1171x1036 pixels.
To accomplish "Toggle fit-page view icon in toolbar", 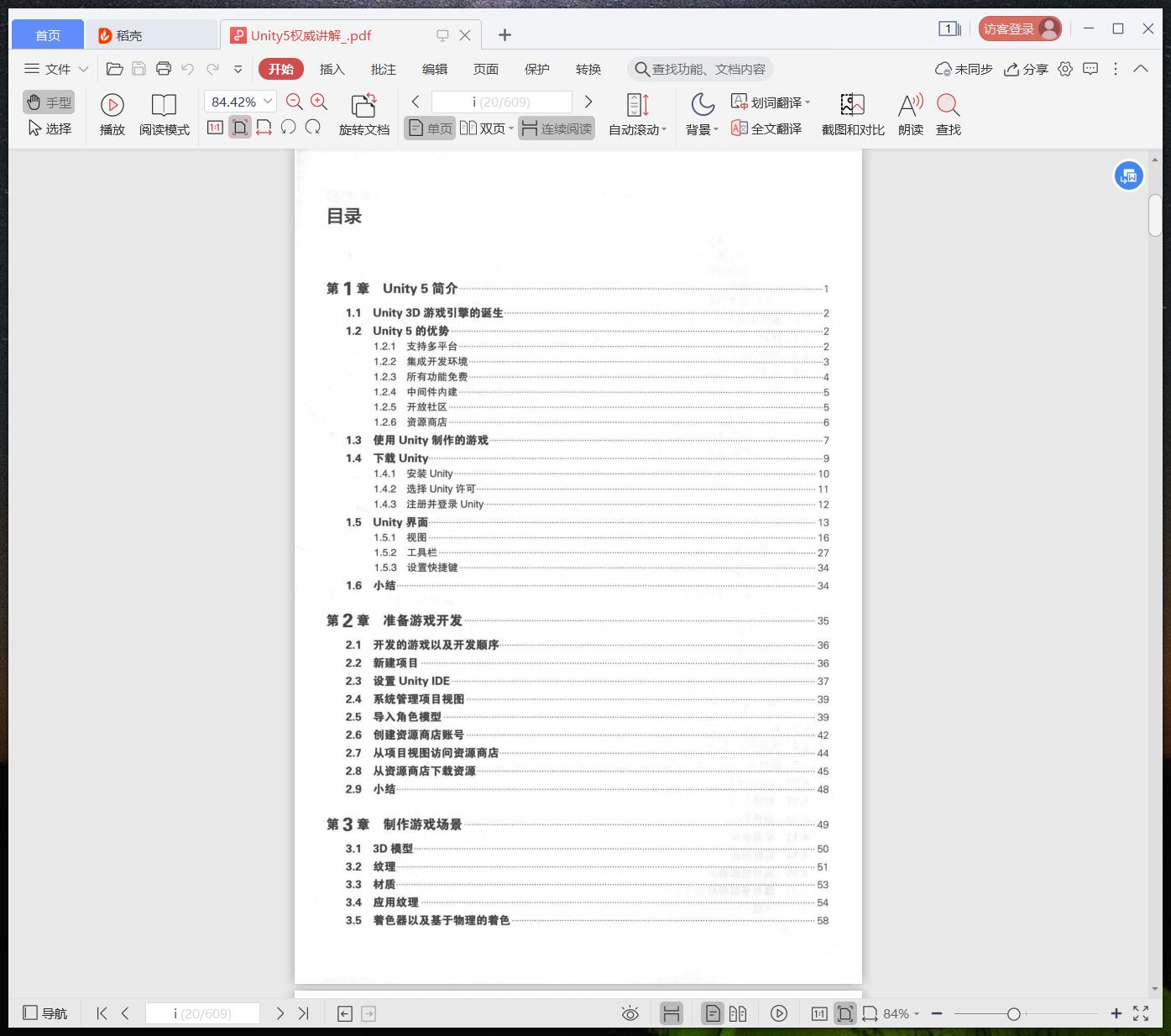I will pos(240,128).
